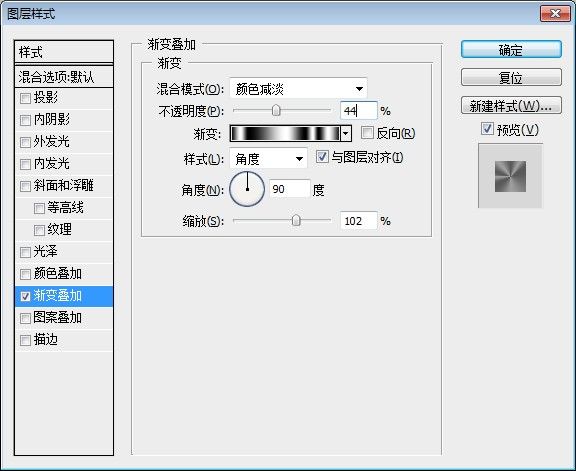
Task: Tick the 内发光 inner glow checkbox
Action: 25,165
